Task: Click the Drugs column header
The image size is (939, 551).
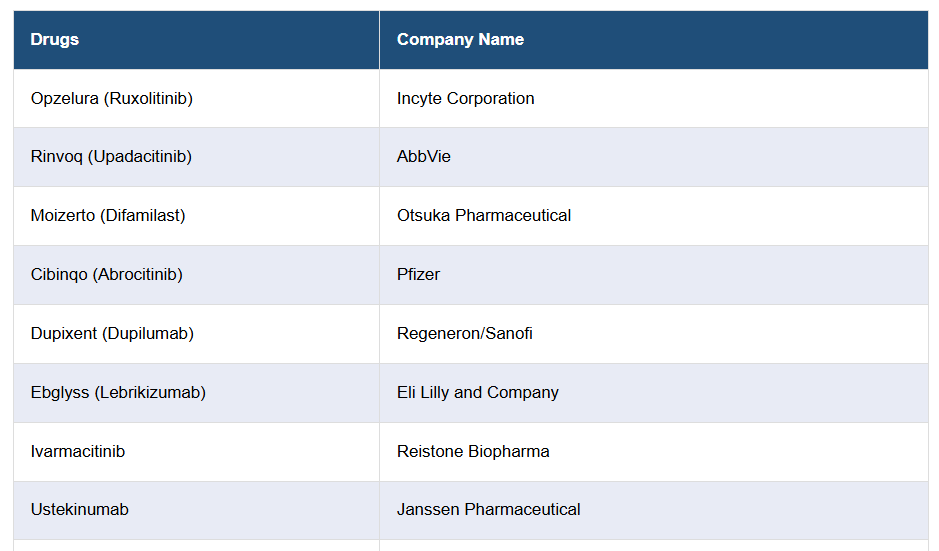Action: 55,40
